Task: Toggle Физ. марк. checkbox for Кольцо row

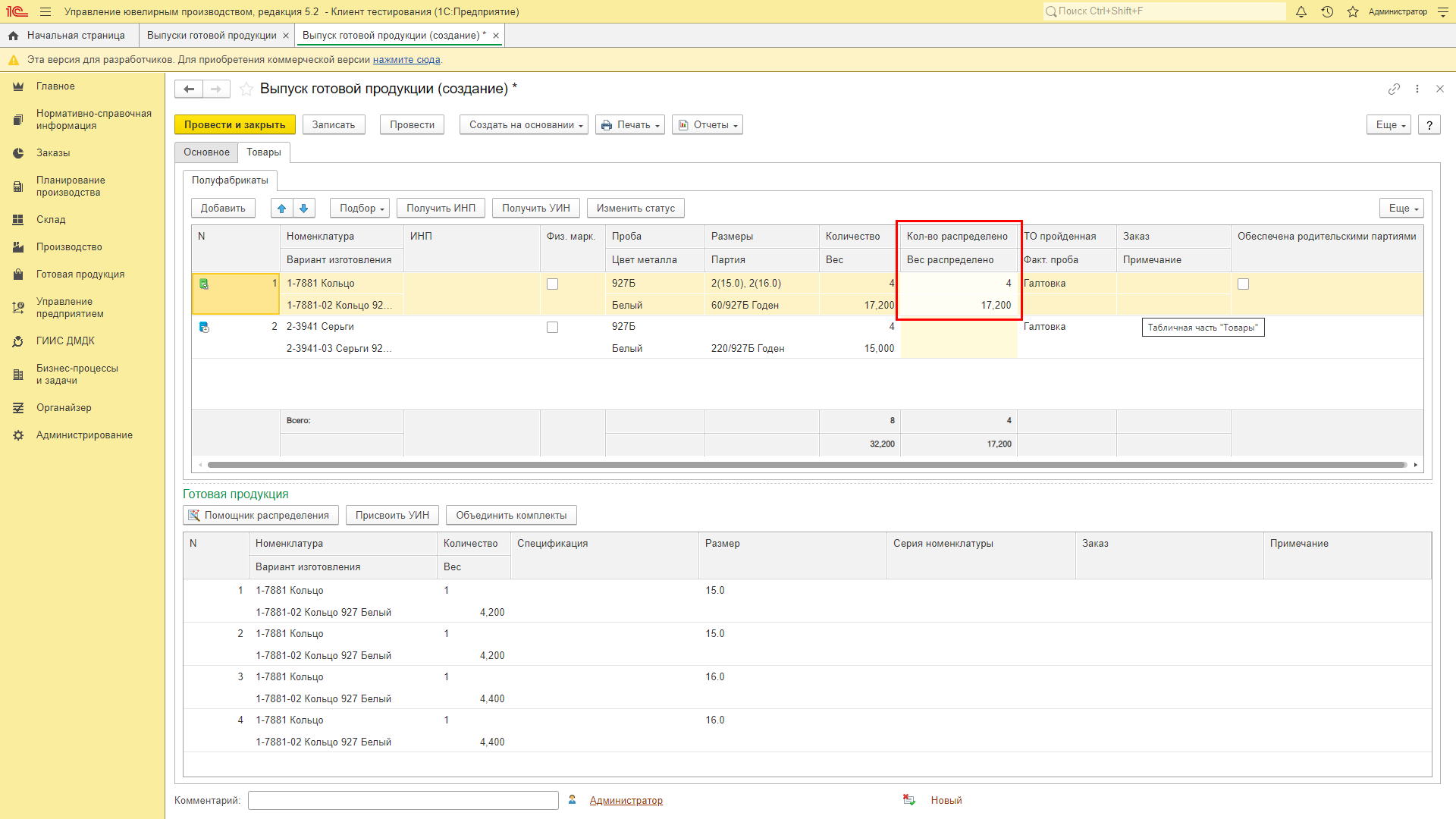Action: point(552,284)
